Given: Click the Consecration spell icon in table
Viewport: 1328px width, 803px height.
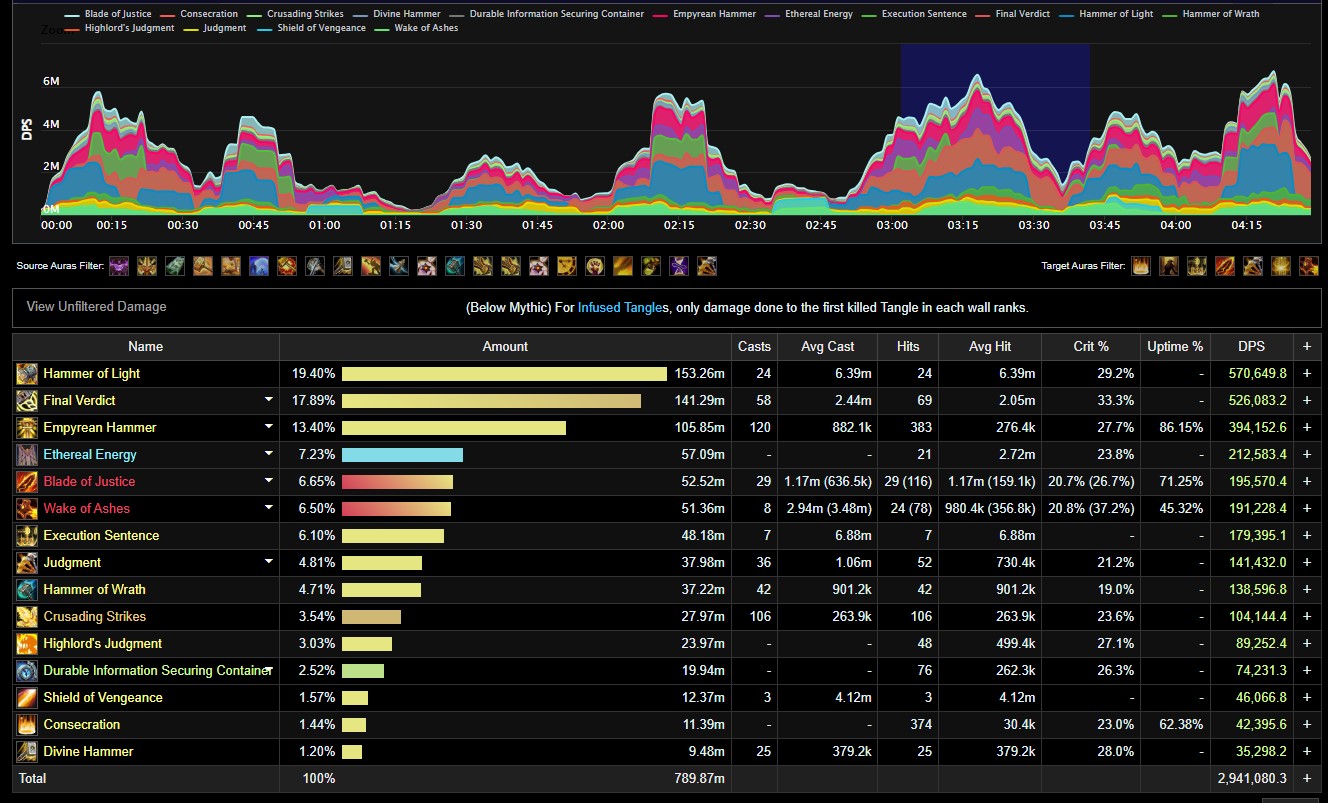Looking at the screenshot, I should (x=27, y=724).
